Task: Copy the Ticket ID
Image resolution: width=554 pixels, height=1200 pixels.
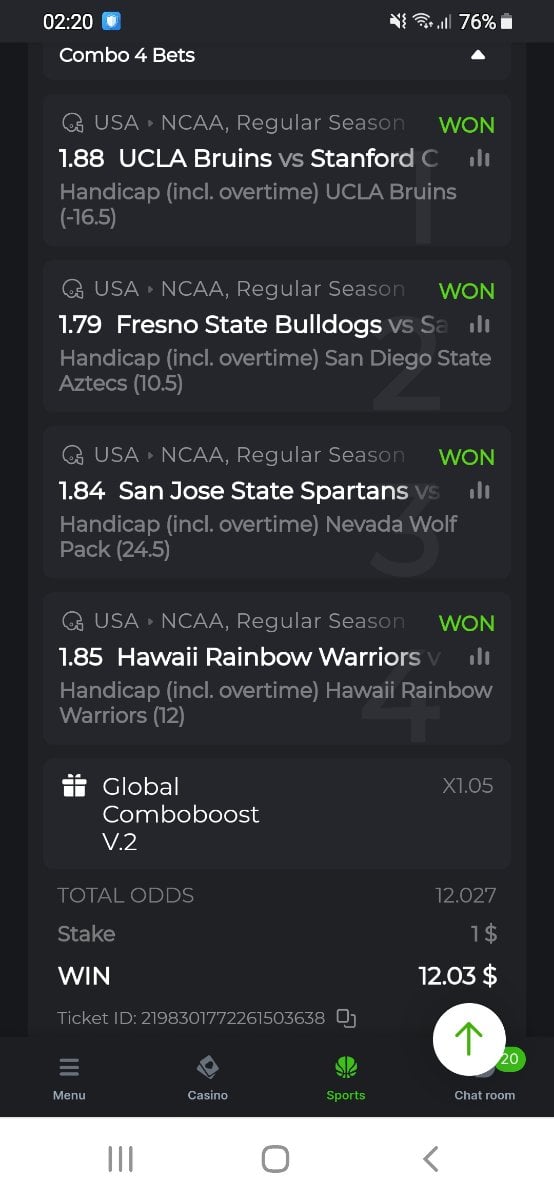Action: pos(346,1018)
